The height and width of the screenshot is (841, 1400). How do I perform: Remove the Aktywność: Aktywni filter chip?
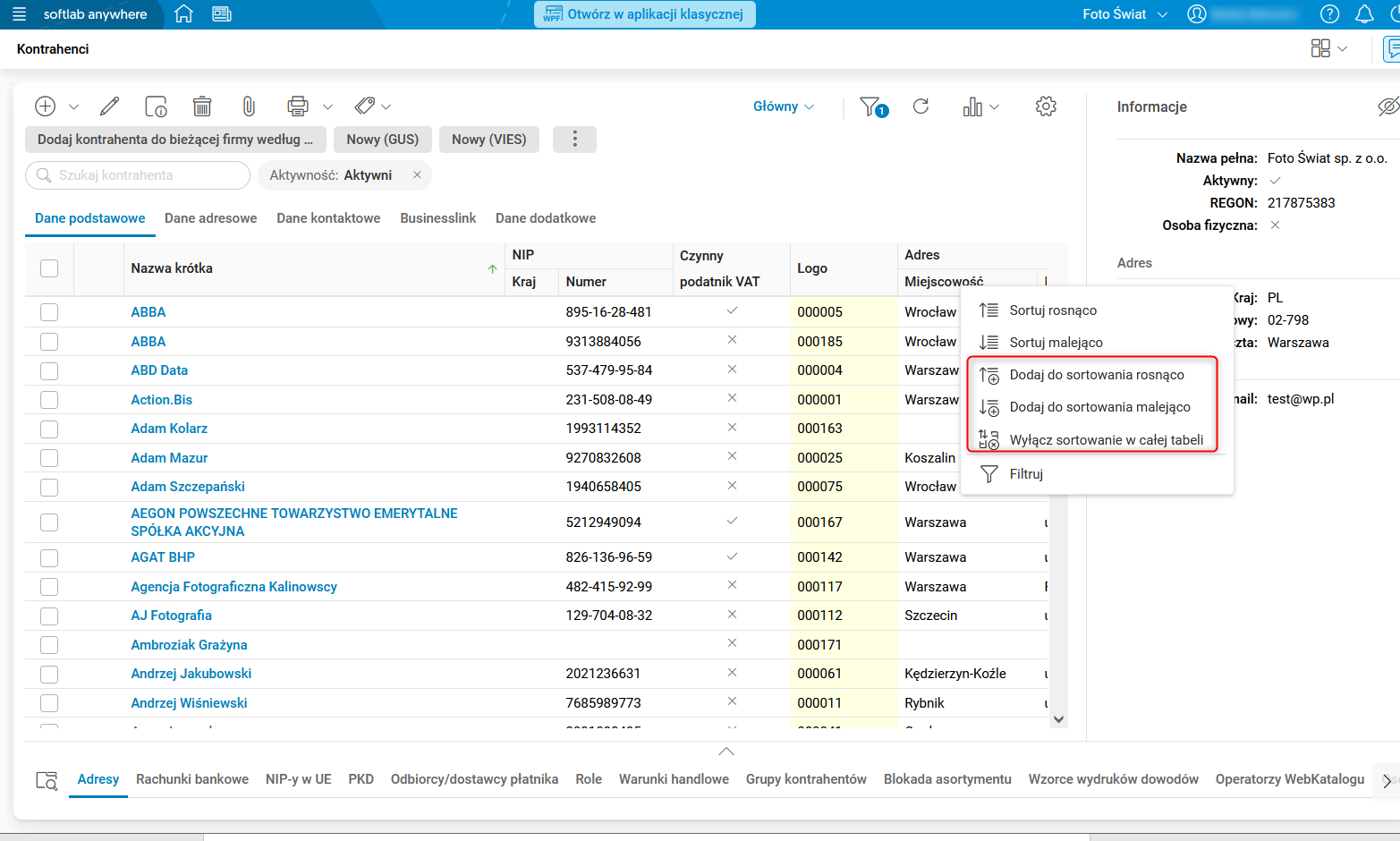click(x=417, y=175)
